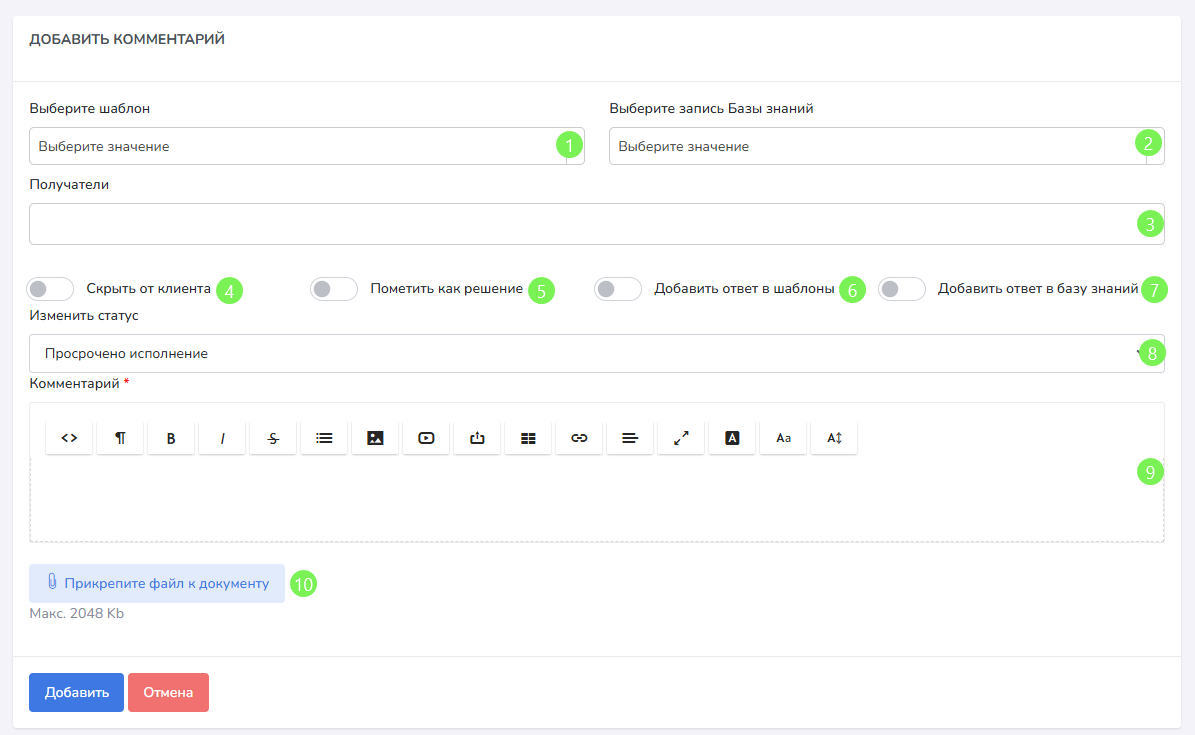Click the 'Отмена' button

tap(168, 692)
